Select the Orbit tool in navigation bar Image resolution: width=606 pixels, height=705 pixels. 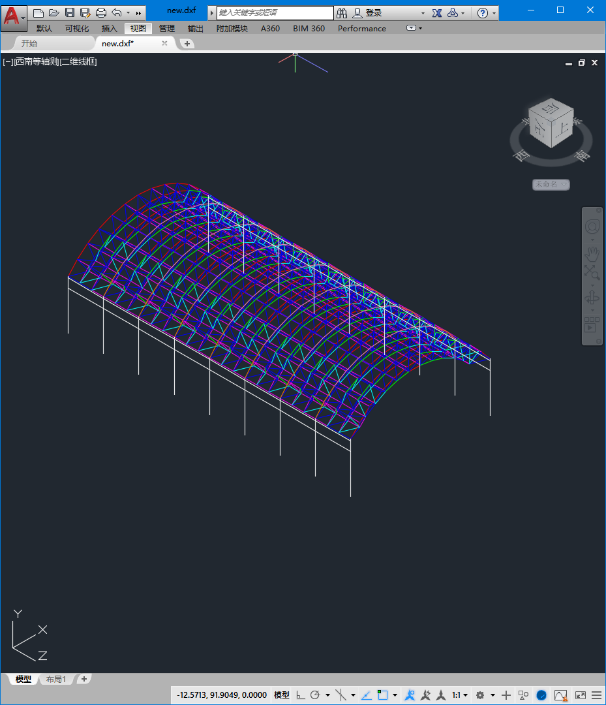pyautogui.click(x=592, y=299)
